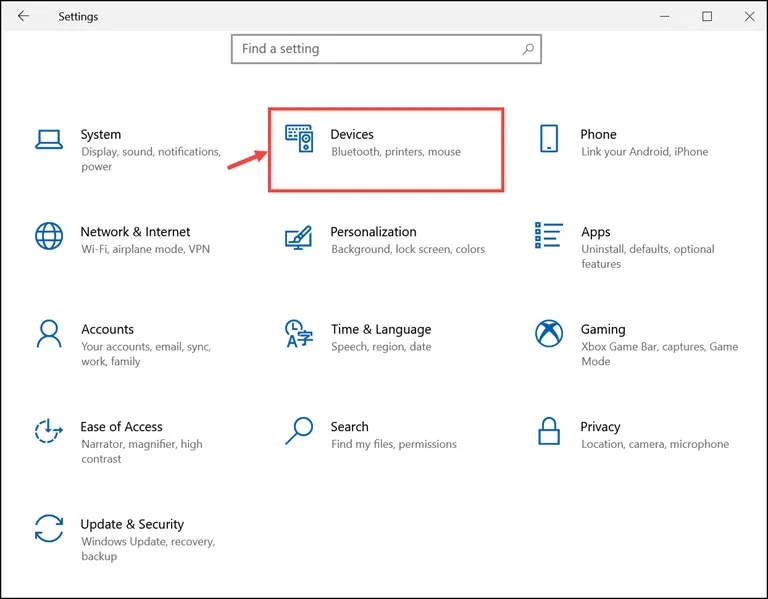Click 'Wi-Fi, airplane mode, VPN' description
This screenshot has height=599, width=768.
pos(145,249)
